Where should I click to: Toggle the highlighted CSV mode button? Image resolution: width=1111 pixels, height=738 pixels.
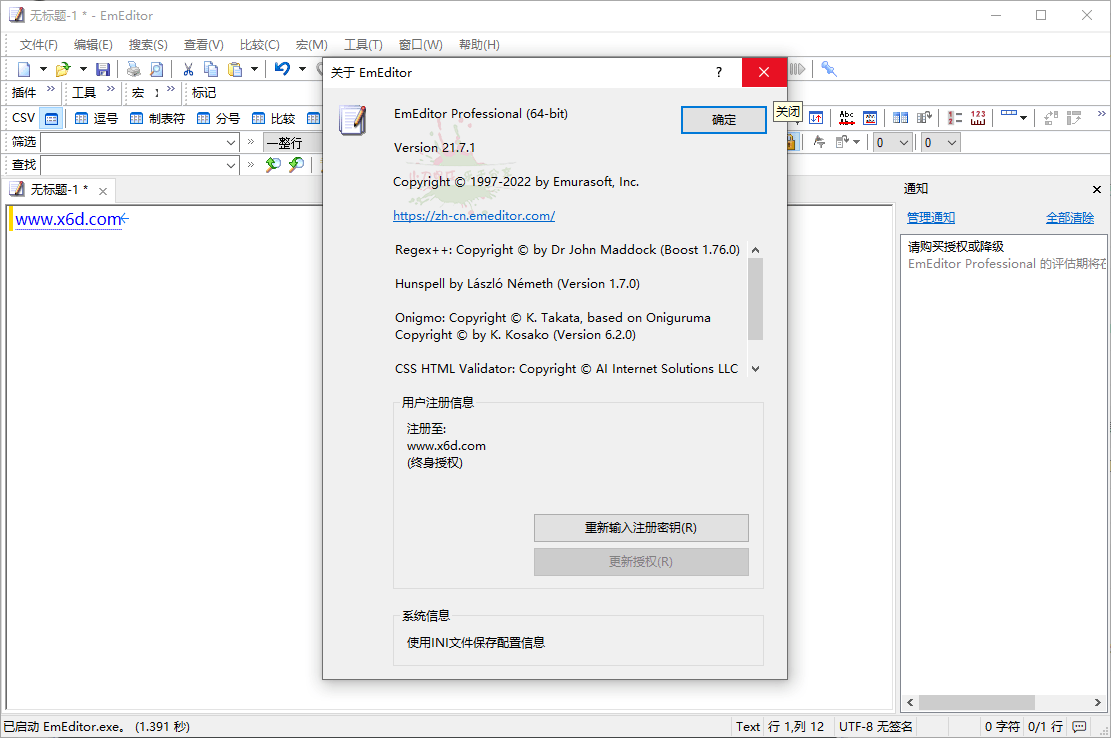pos(50,118)
